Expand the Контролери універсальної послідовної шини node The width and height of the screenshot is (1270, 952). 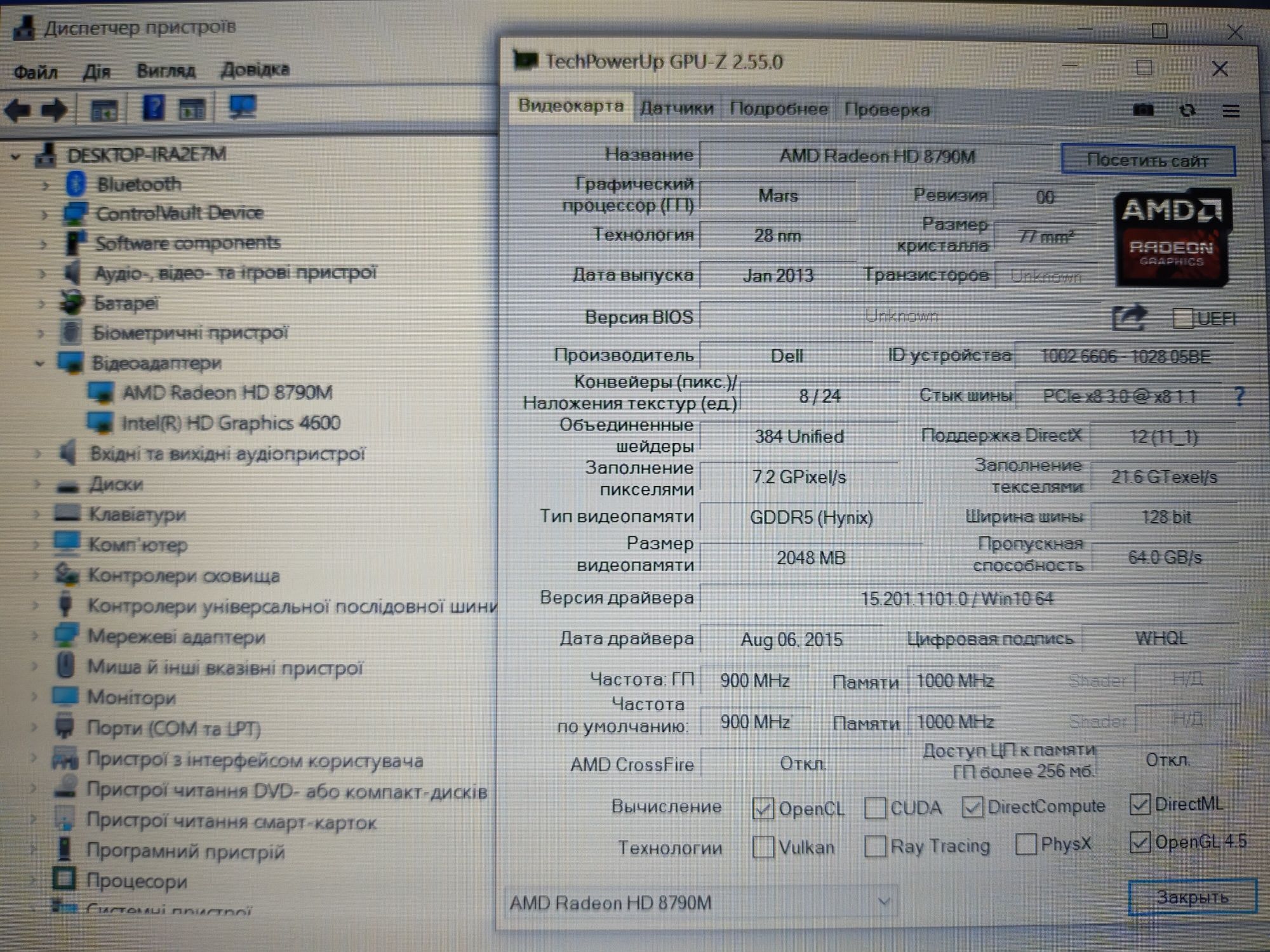[35, 606]
